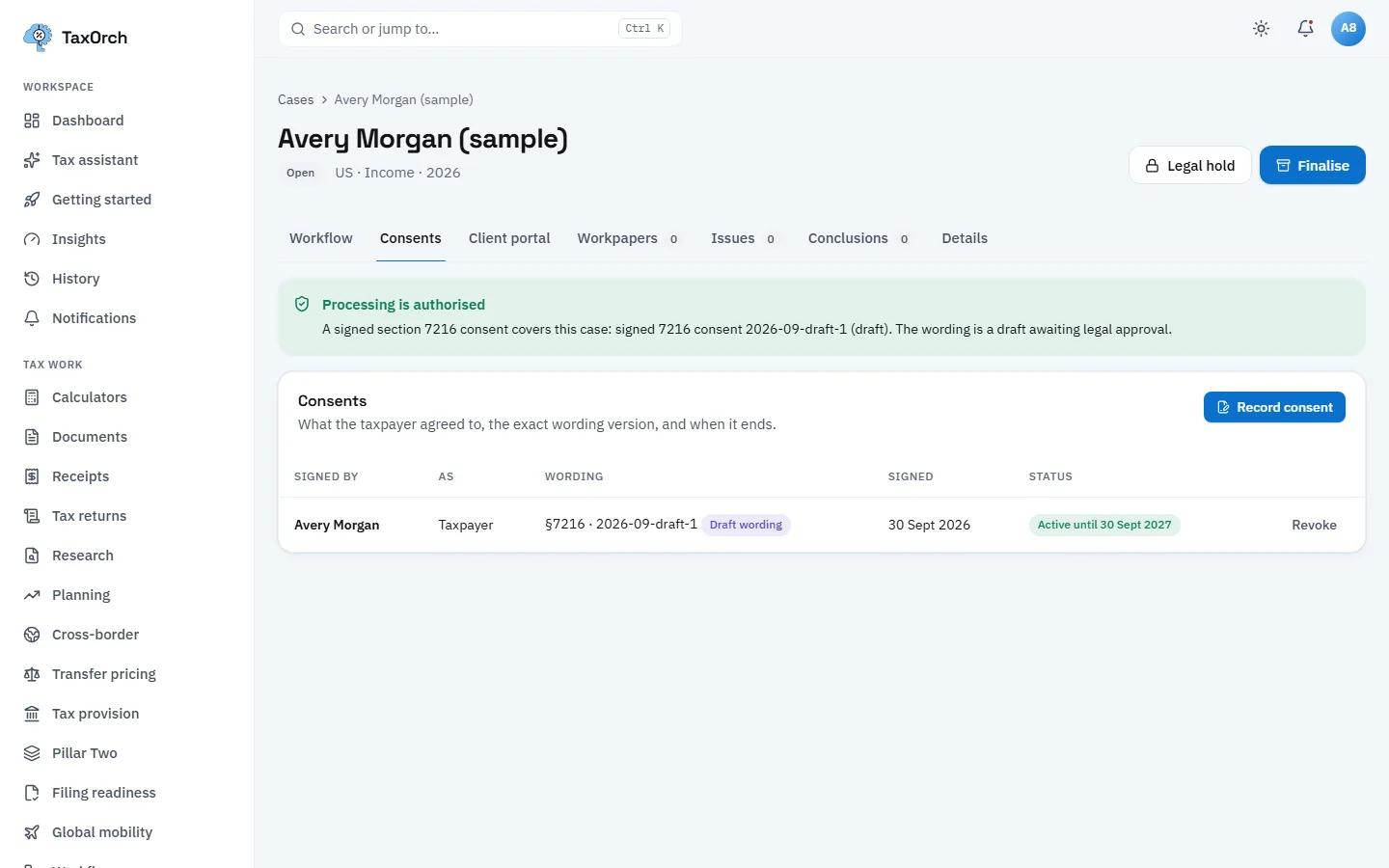This screenshot has width=1389, height=868.
Task: Click the notification bell in header
Action: pyautogui.click(x=1305, y=29)
